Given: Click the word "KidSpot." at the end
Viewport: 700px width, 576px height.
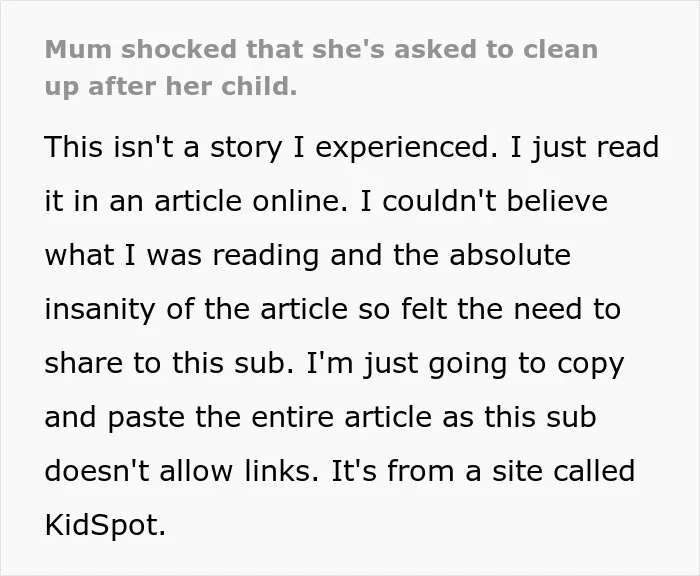Looking at the screenshot, I should point(105,525).
